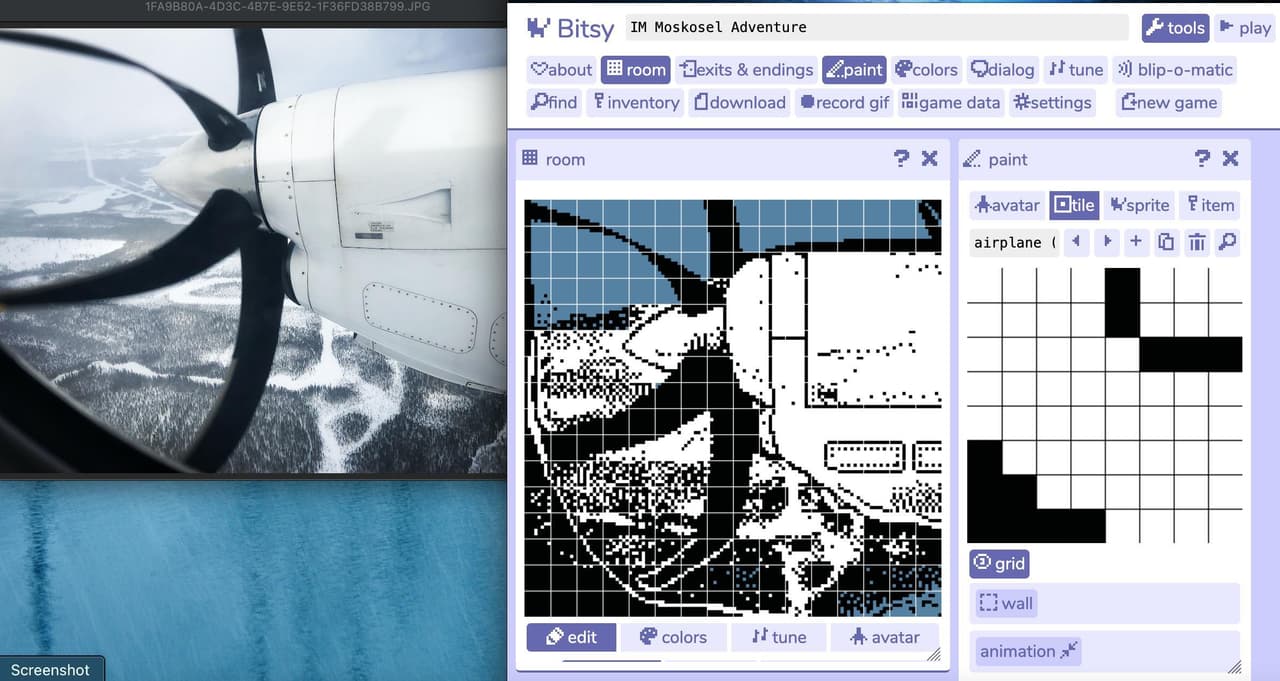Open the blip-o-matic panel
The width and height of the screenshot is (1280, 681).
[1174, 69]
